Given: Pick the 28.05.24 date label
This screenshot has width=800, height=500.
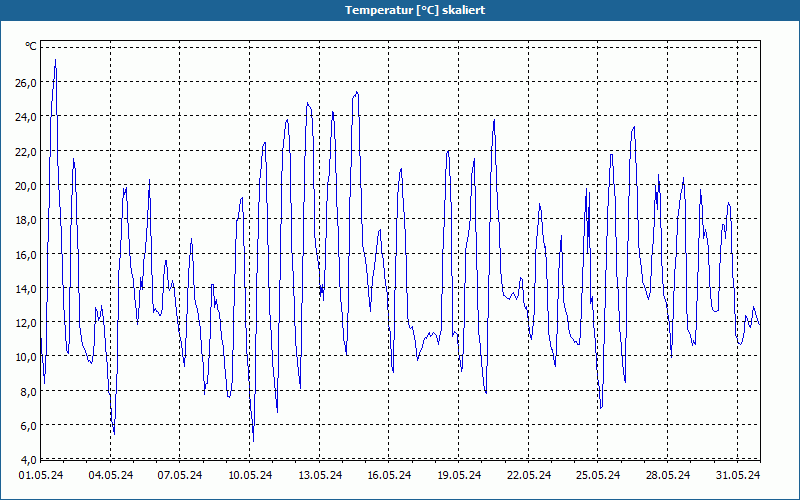Looking at the screenshot, I should click(x=668, y=475).
